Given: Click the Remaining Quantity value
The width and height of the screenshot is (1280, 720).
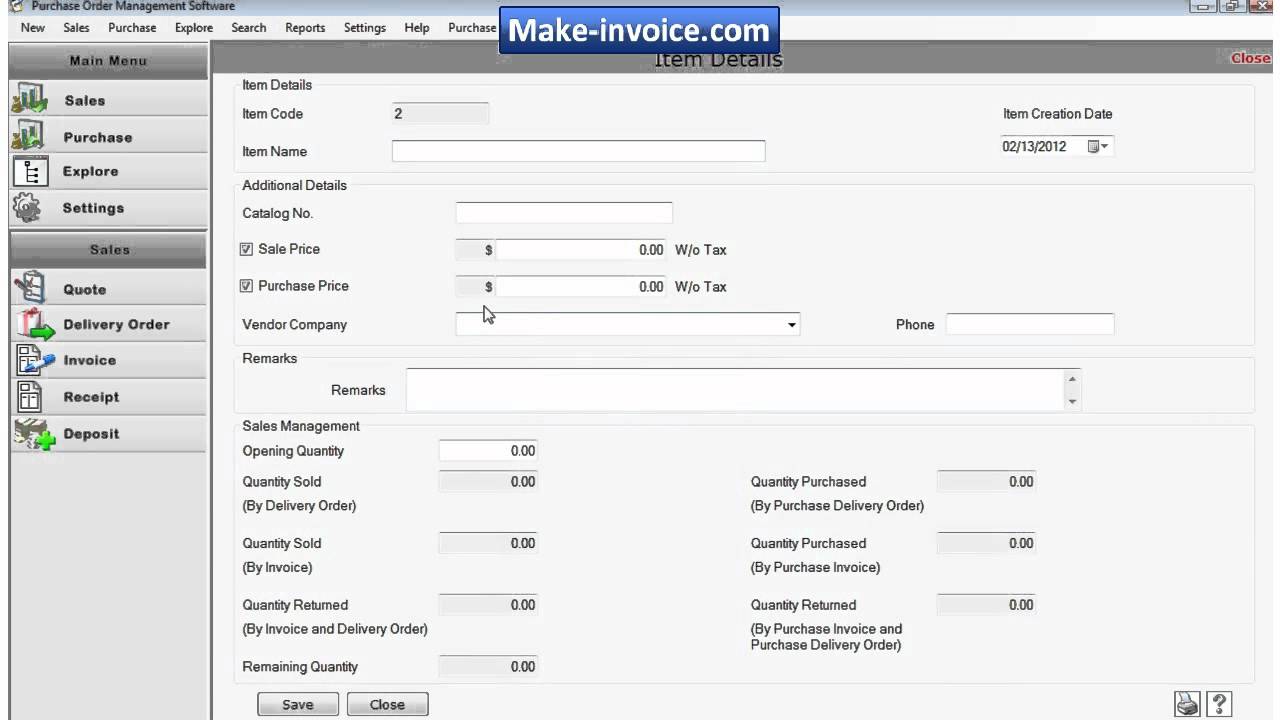Looking at the screenshot, I should (x=488, y=667).
